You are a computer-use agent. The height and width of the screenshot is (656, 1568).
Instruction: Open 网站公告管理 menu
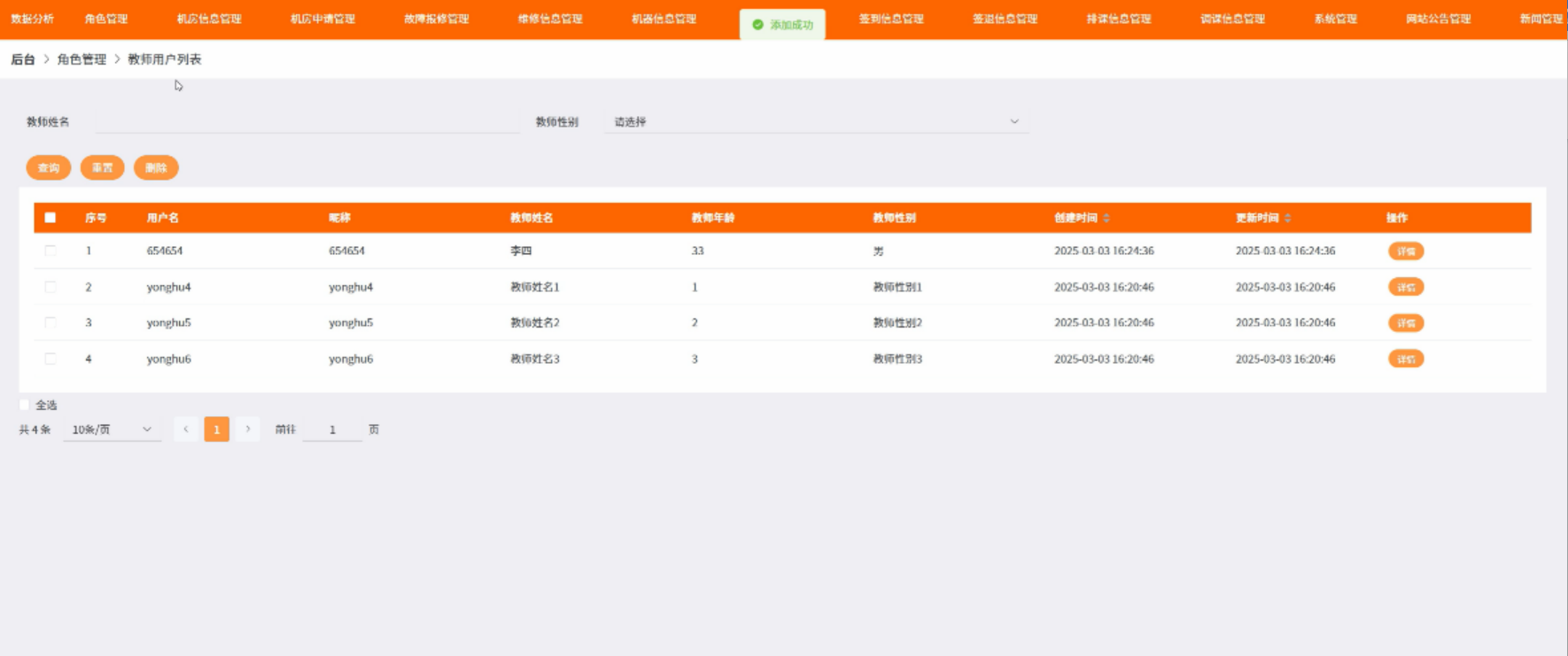(1439, 19)
